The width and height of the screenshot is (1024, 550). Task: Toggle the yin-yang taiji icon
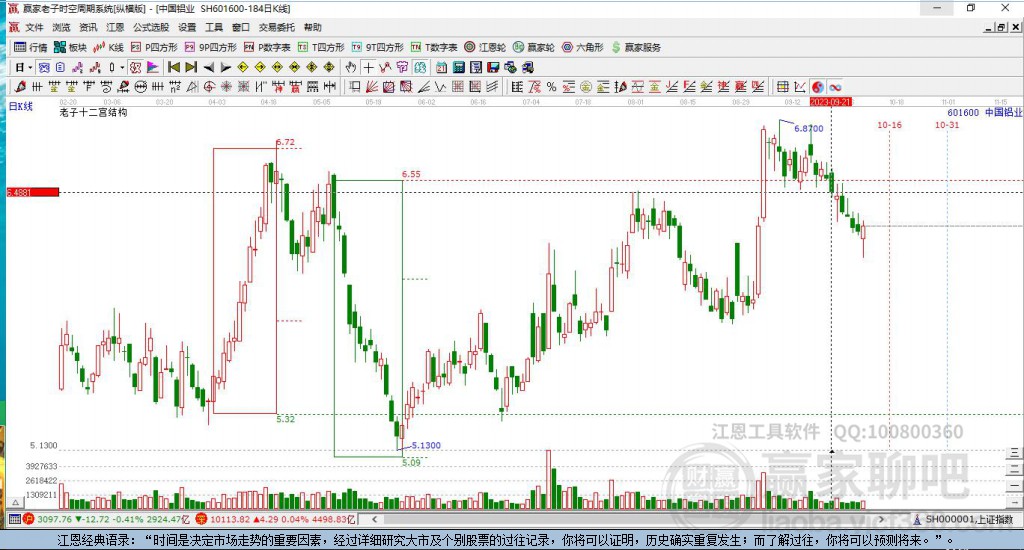tap(817, 87)
